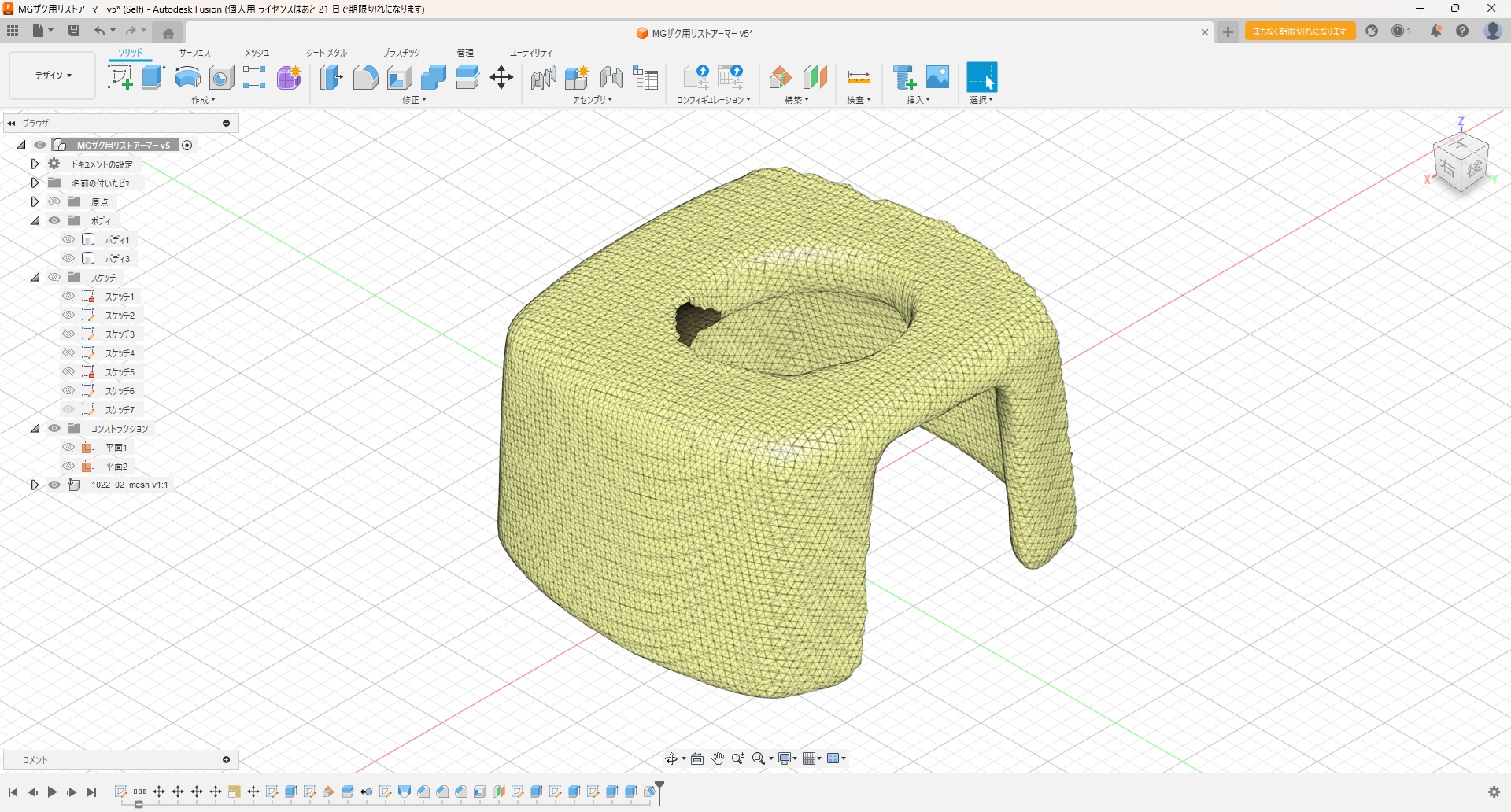The image size is (1511, 812).
Task: Toggle visibility of 平面1 construction plane
Action: coord(68,447)
